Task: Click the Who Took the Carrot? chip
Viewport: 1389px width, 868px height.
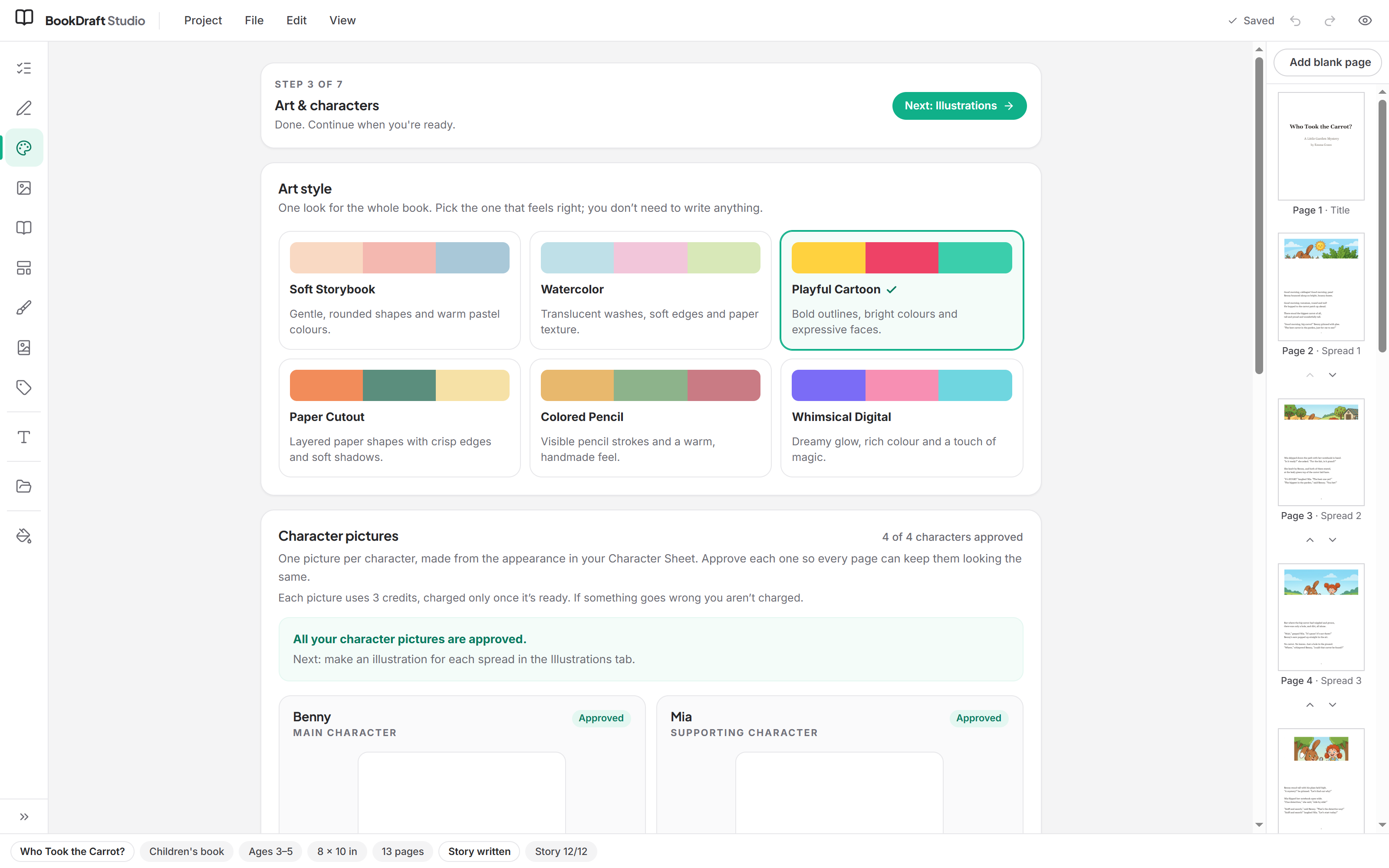Action: pos(72,852)
